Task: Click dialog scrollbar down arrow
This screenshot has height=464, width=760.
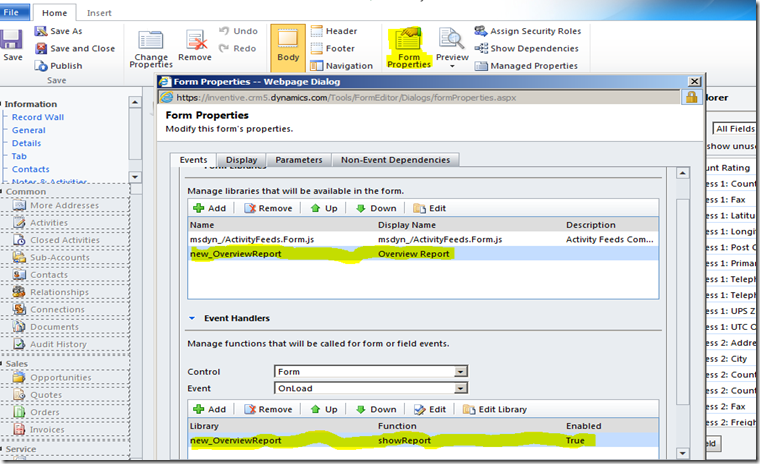Action: coord(682,453)
